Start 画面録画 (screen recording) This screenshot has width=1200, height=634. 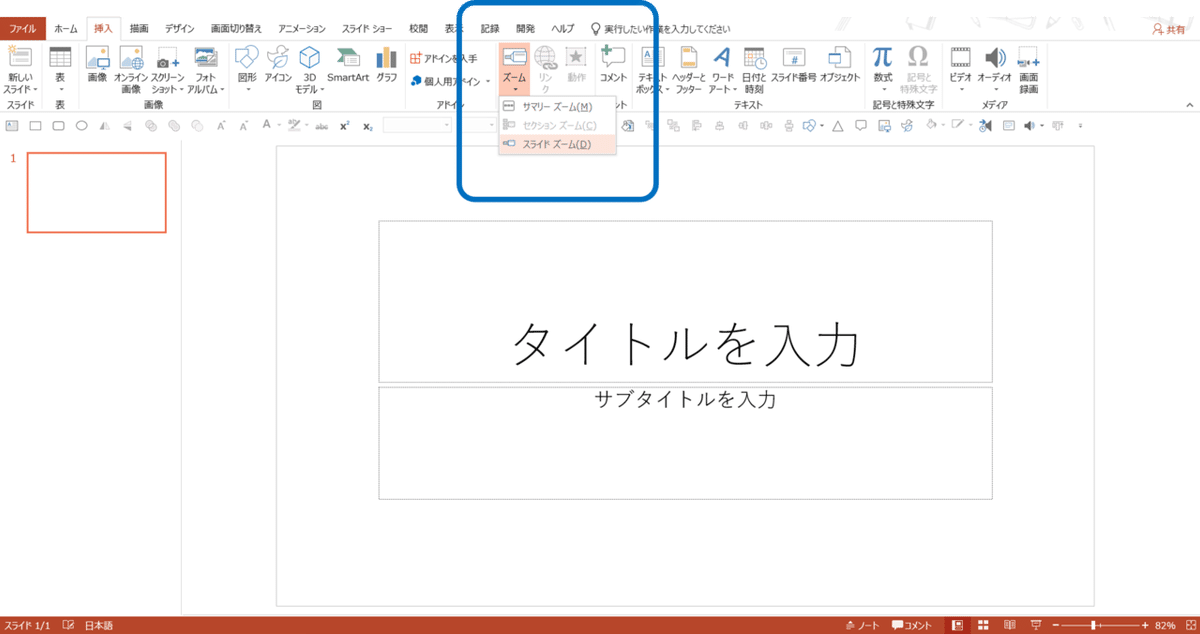click(1030, 70)
